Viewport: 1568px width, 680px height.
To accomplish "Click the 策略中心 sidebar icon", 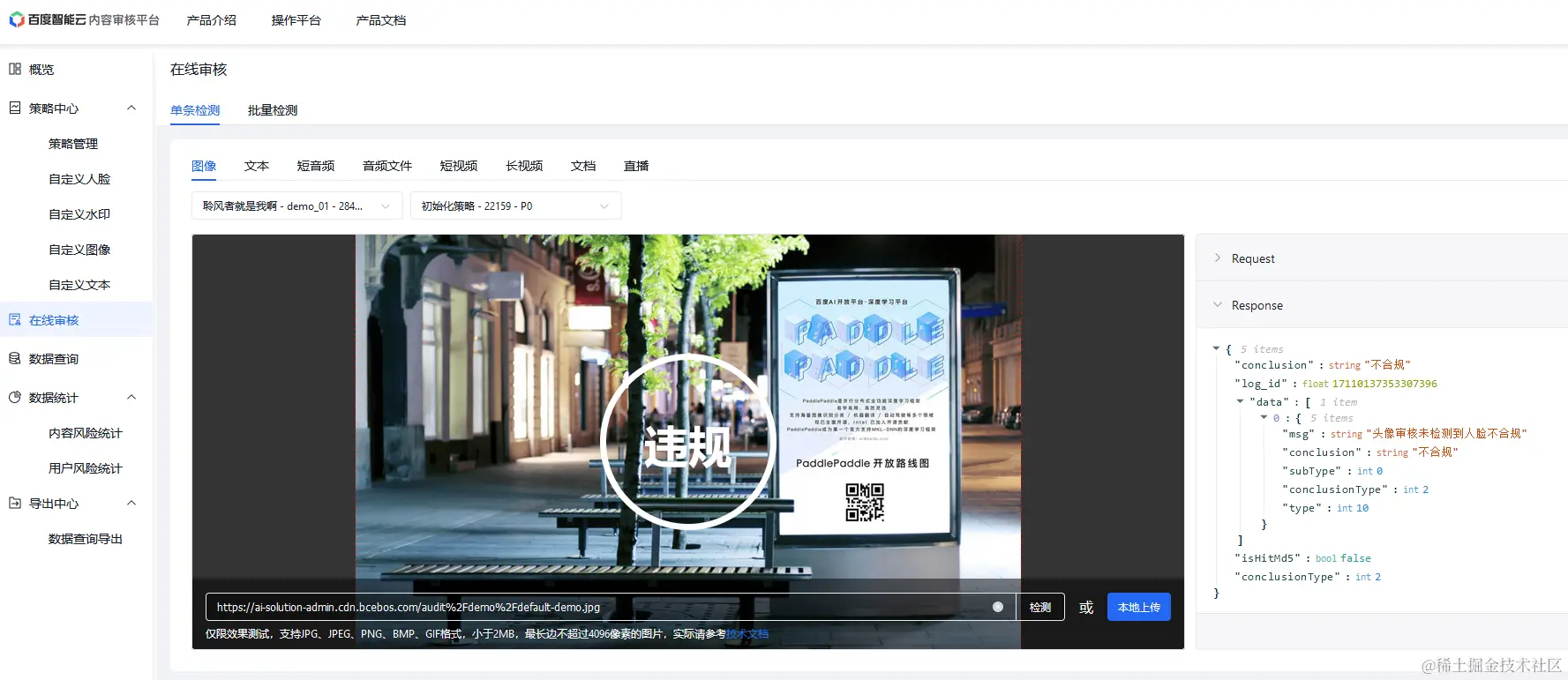I will pyautogui.click(x=15, y=108).
